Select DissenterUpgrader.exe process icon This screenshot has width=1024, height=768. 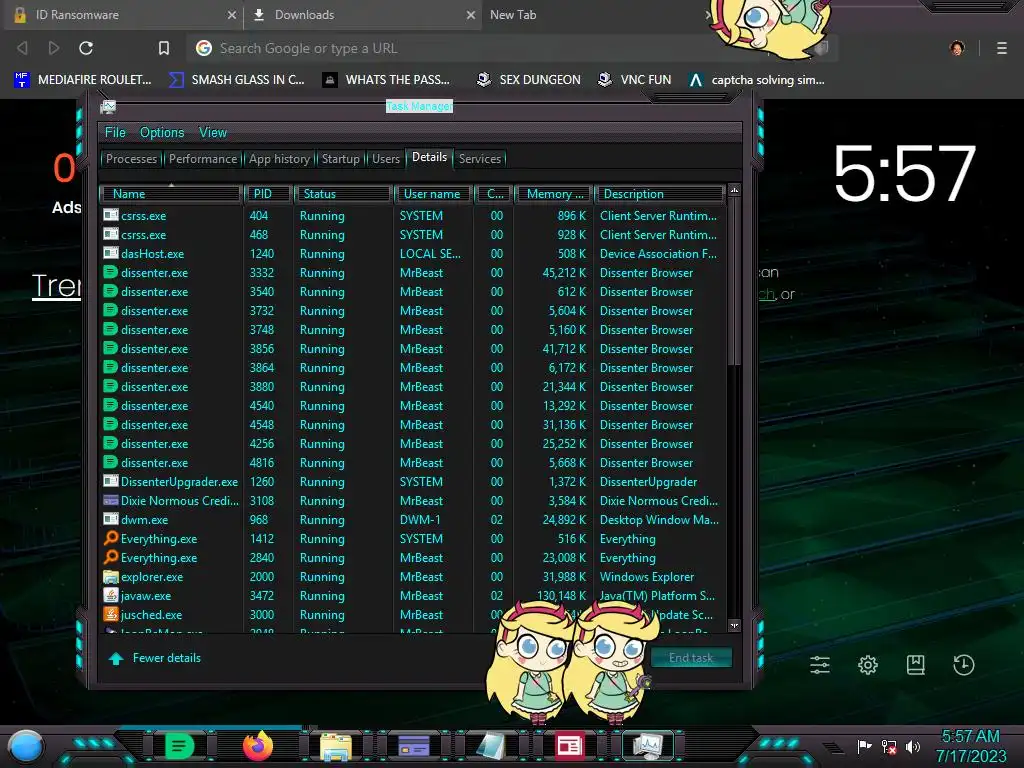click(110, 481)
